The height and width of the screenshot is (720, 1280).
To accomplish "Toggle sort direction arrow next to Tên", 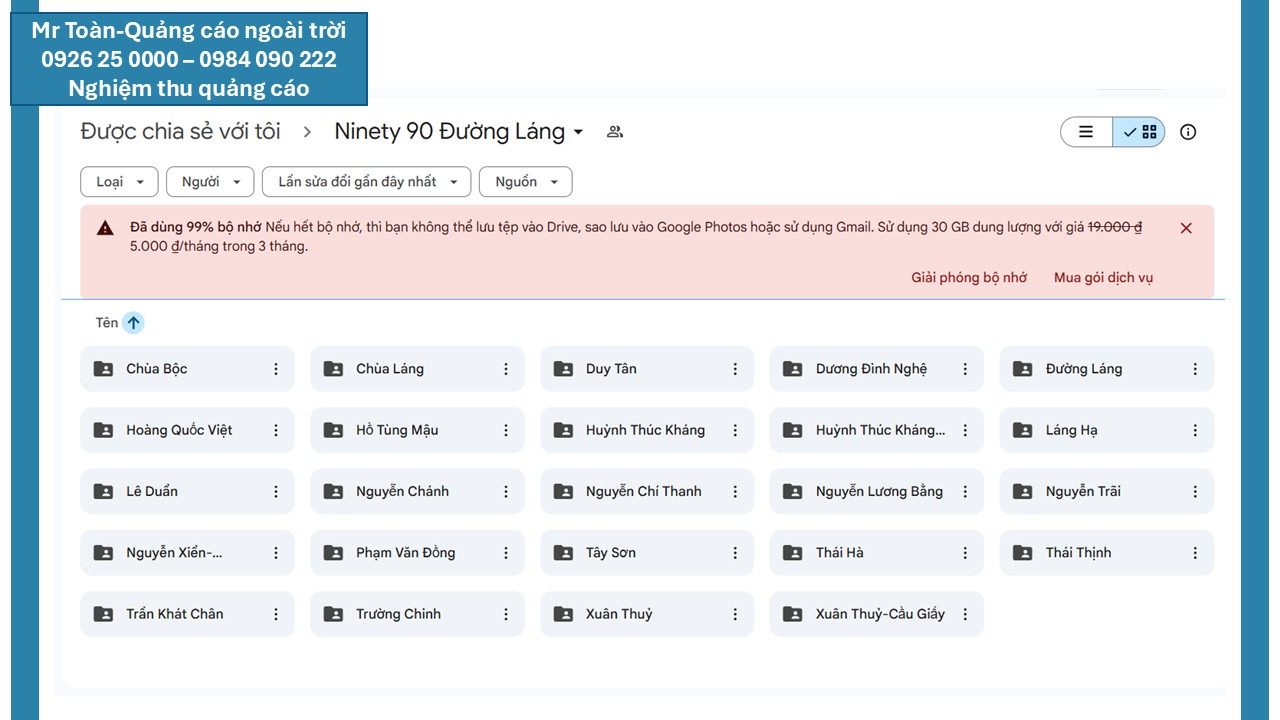I will tap(134, 323).
